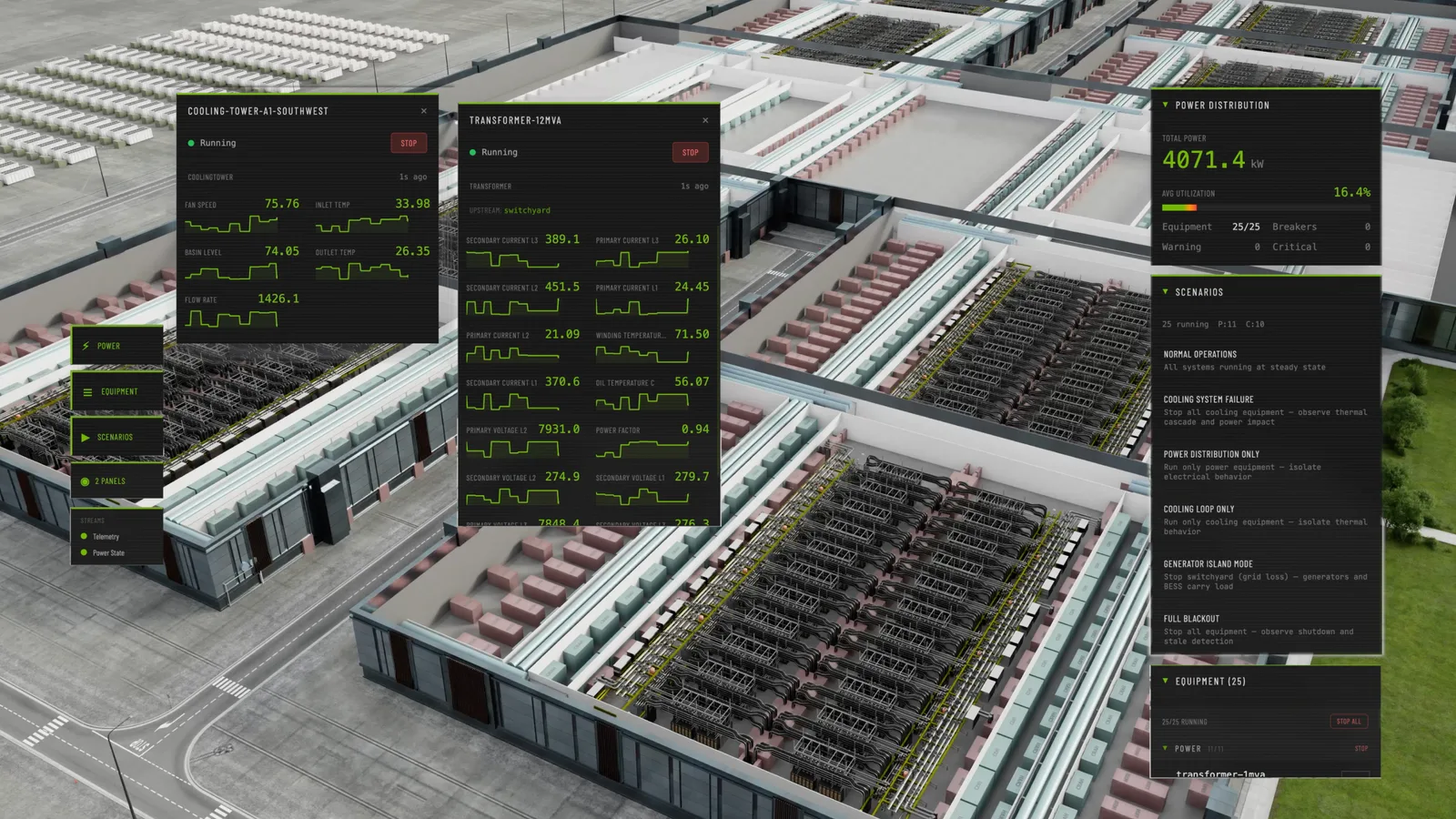
Task: Click the 2 Panels indicator button
Action: pyautogui.click(x=117, y=481)
